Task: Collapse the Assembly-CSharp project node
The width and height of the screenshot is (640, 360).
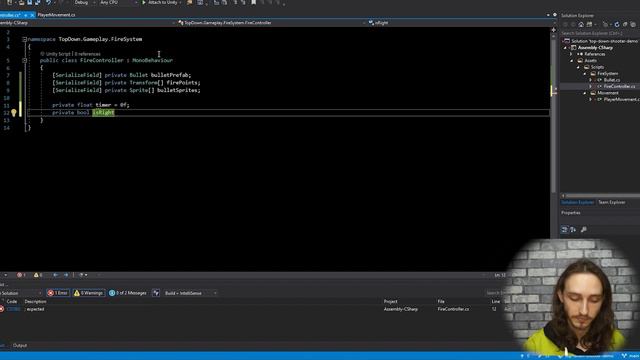Action: pyautogui.click(x=566, y=48)
